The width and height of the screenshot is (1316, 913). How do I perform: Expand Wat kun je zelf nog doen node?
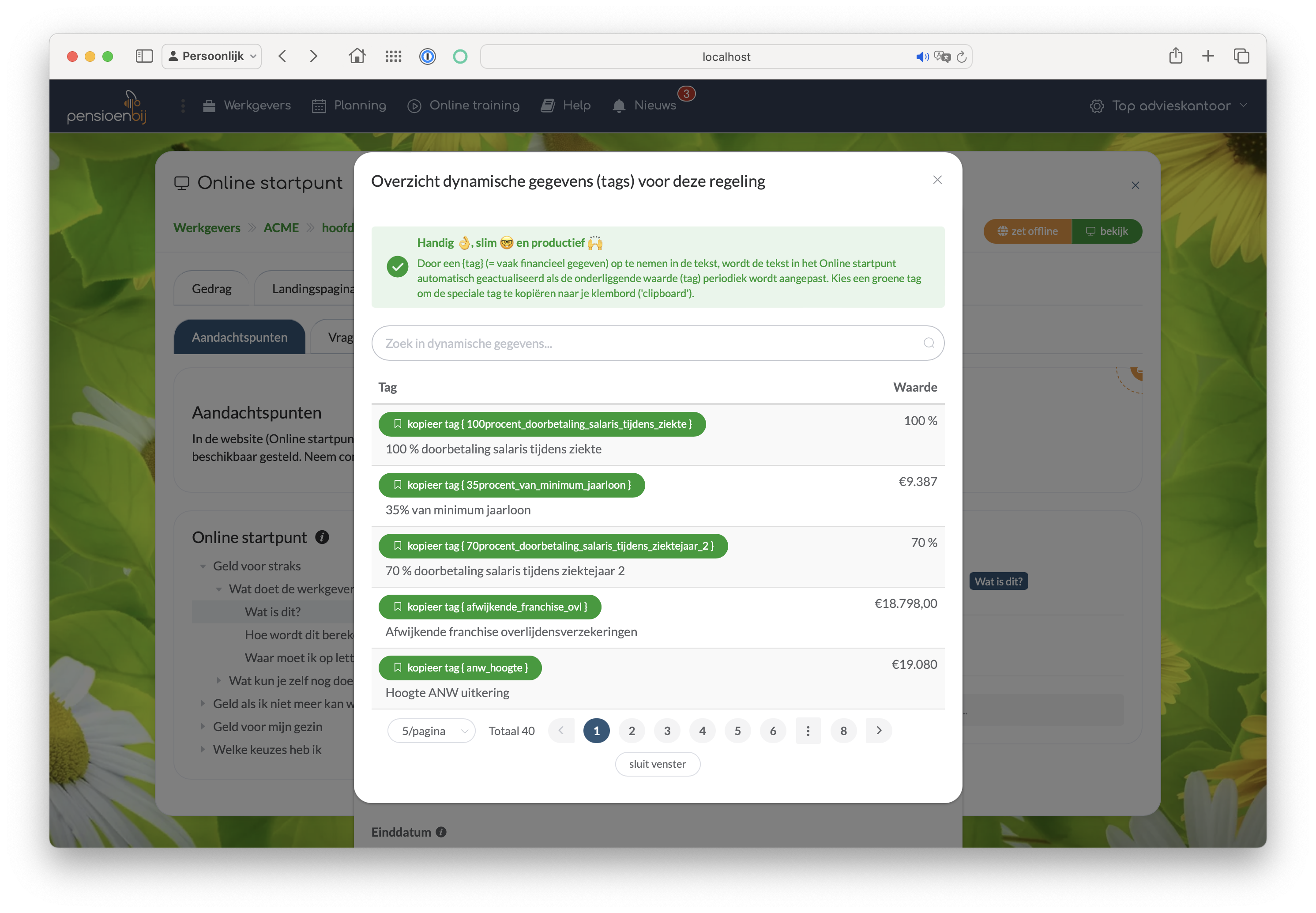point(219,681)
